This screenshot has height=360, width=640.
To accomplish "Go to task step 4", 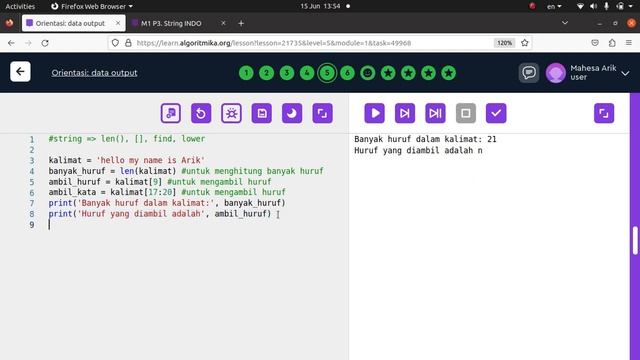I will click(307, 73).
